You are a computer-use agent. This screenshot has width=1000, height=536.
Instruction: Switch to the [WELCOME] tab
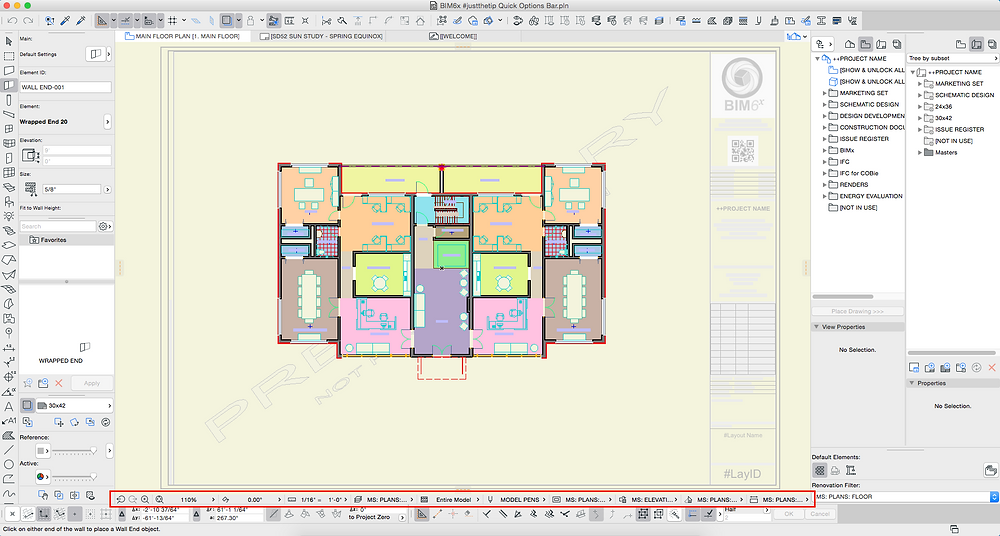click(453, 36)
